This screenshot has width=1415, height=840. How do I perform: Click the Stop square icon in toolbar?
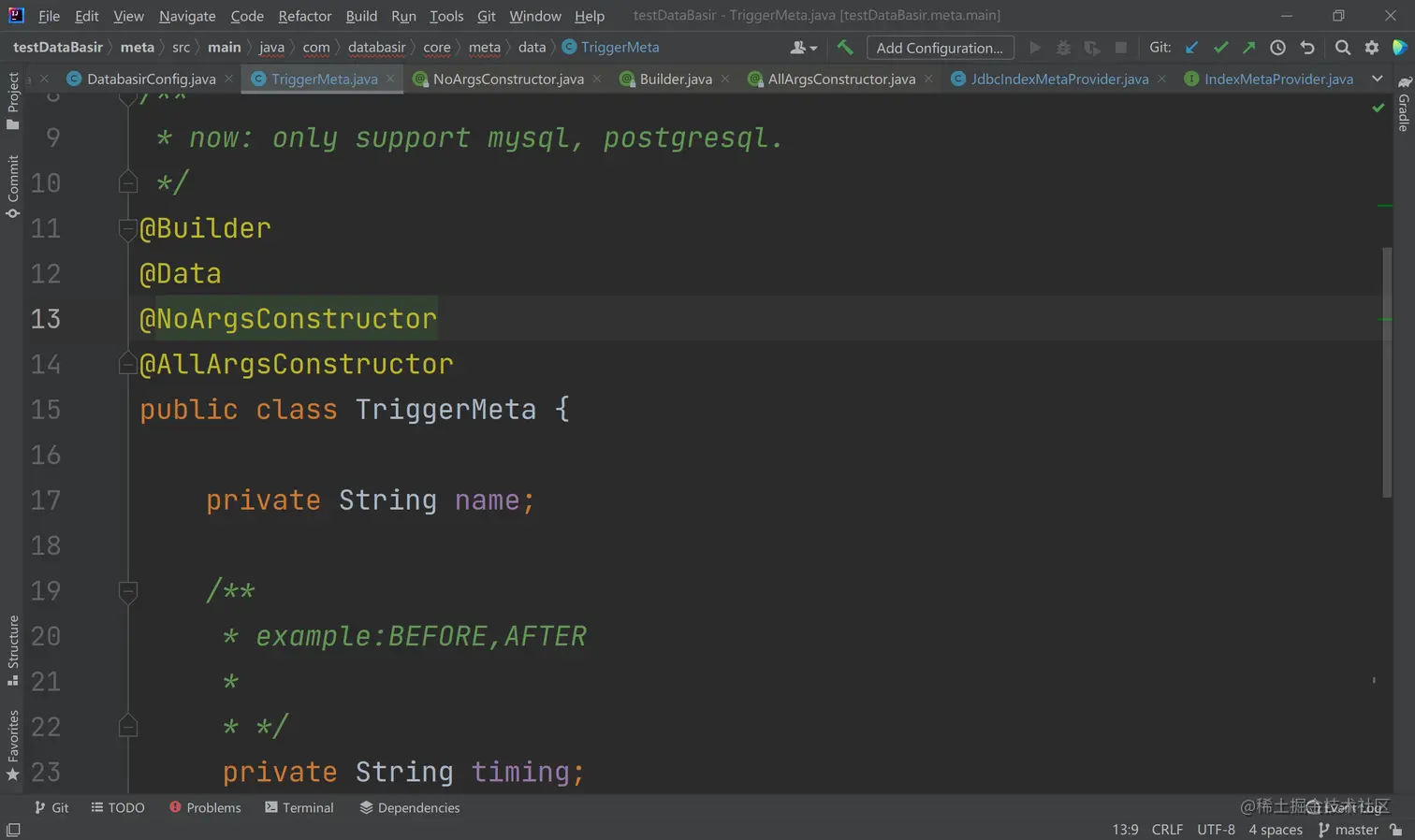[x=1120, y=48]
